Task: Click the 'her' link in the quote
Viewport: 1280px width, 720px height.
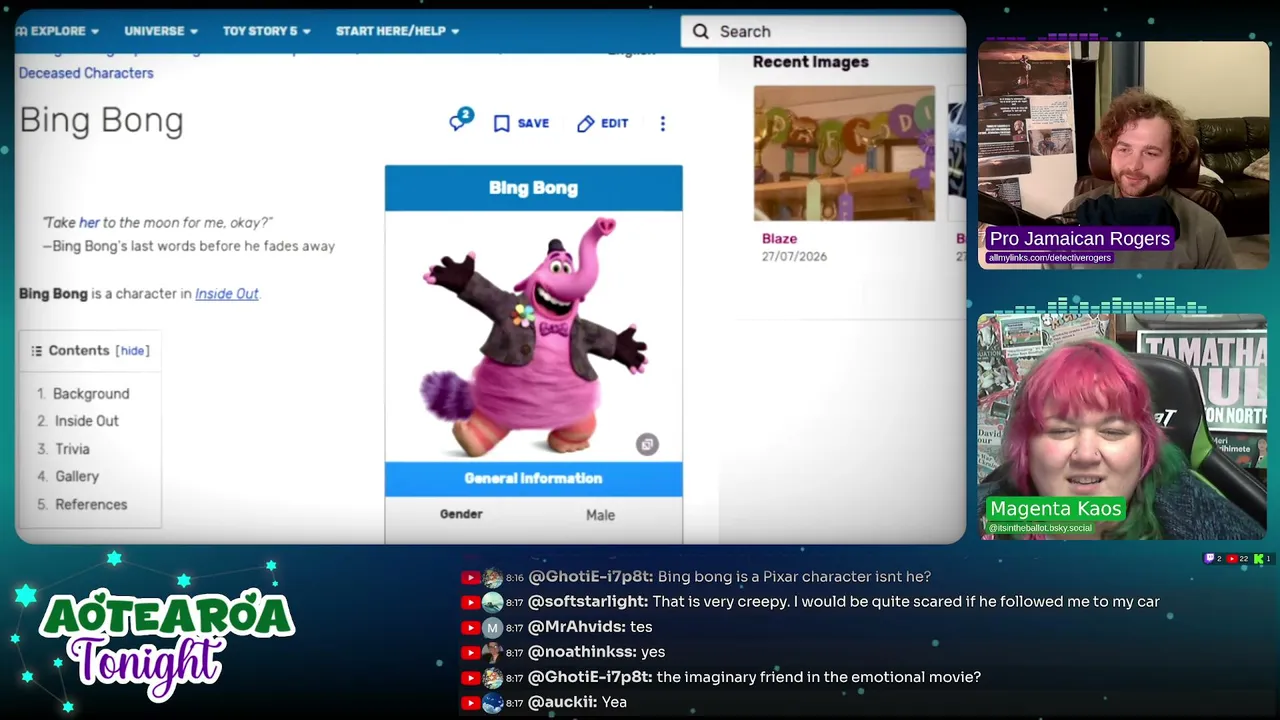Action: tap(89, 222)
